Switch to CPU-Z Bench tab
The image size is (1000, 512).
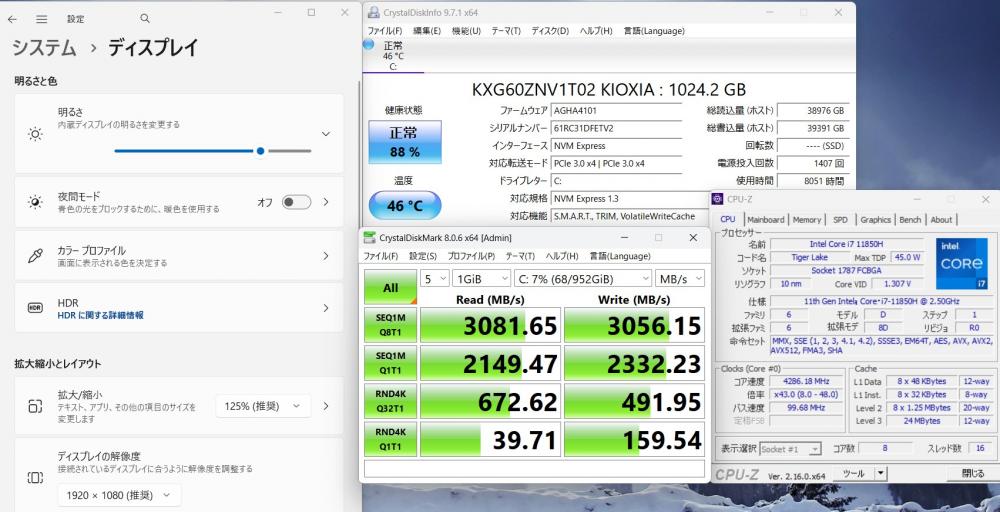click(910, 219)
